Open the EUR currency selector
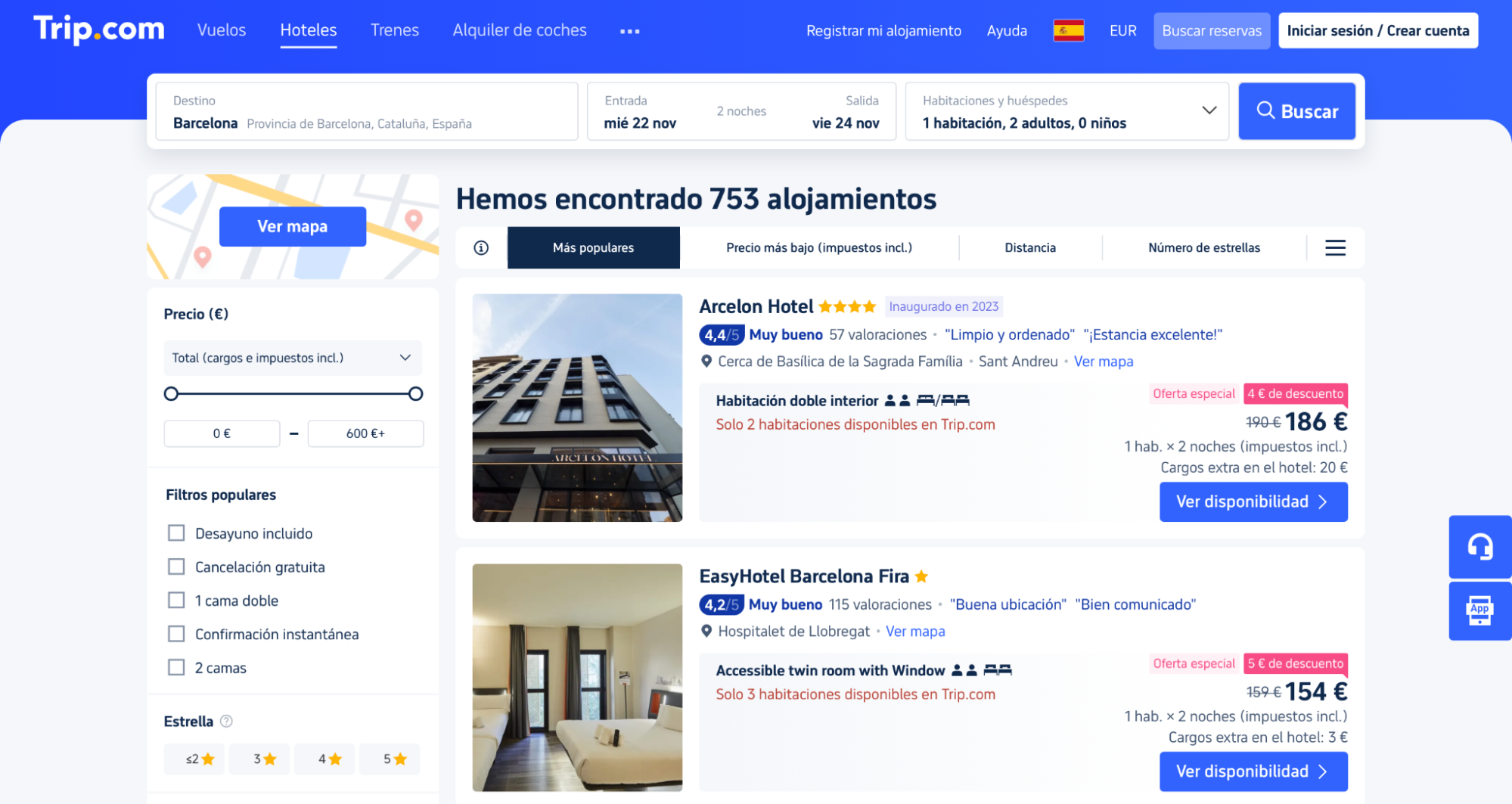The image size is (1512, 804). tap(1122, 30)
